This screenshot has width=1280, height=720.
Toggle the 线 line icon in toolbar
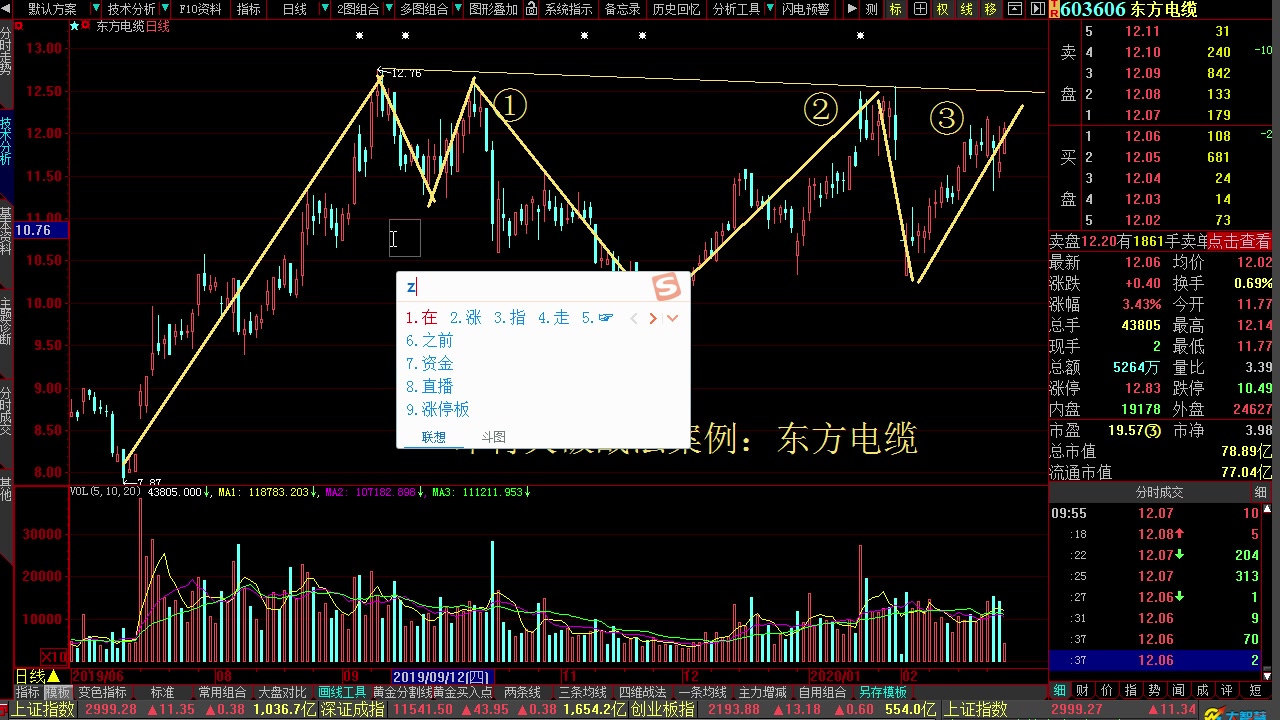tap(966, 9)
